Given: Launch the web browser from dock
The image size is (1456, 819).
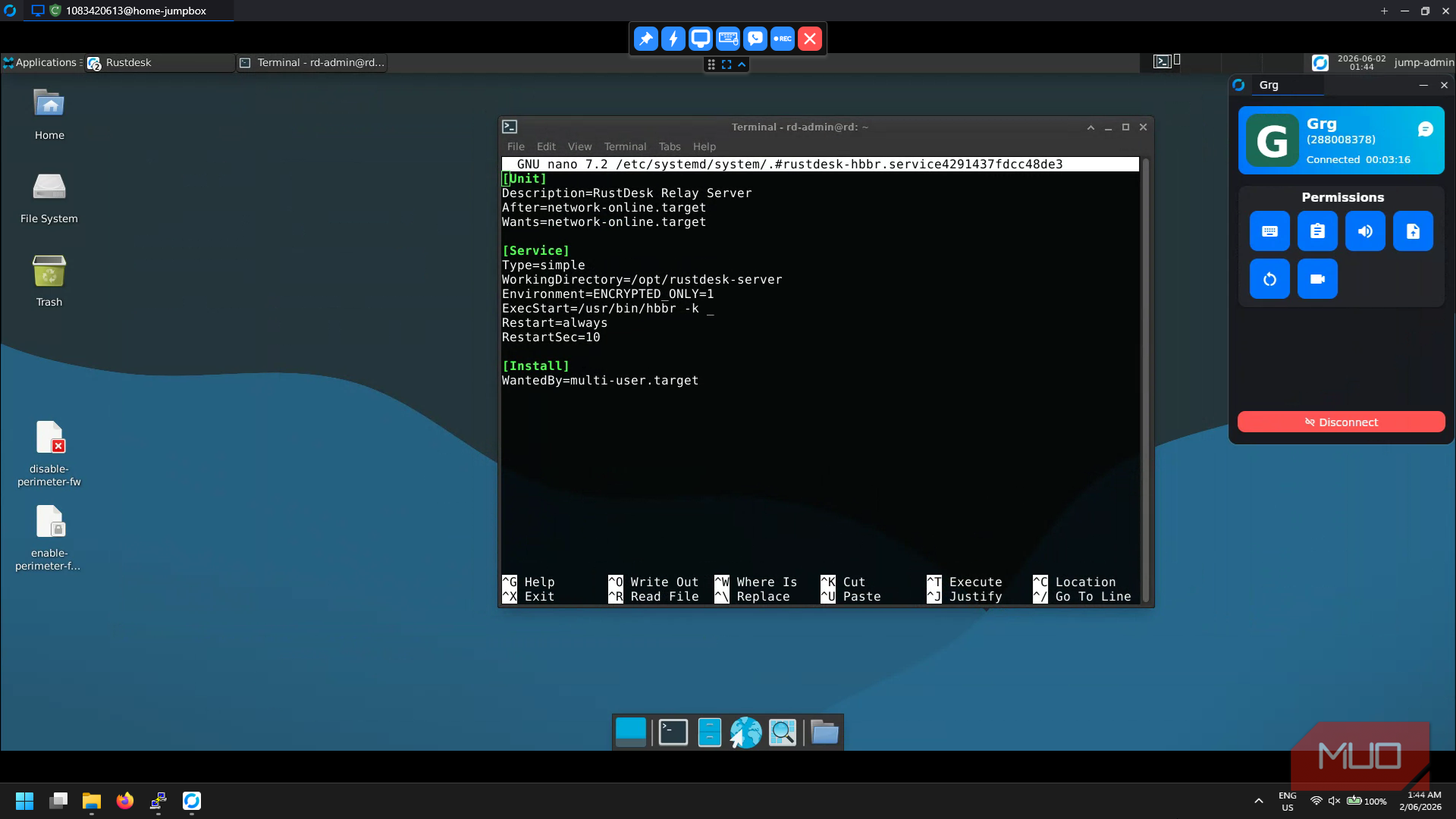Looking at the screenshot, I should point(745,733).
